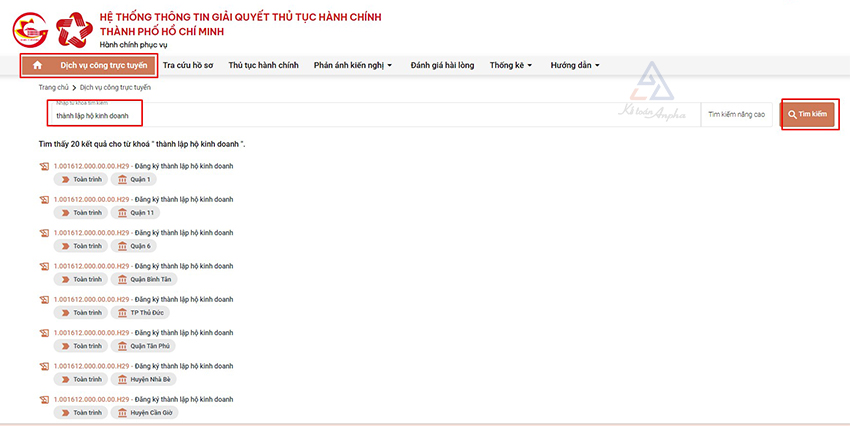Go to Thủ tục hành chính menu item
Viewport: 850px width, 426px height.
click(x=263, y=66)
